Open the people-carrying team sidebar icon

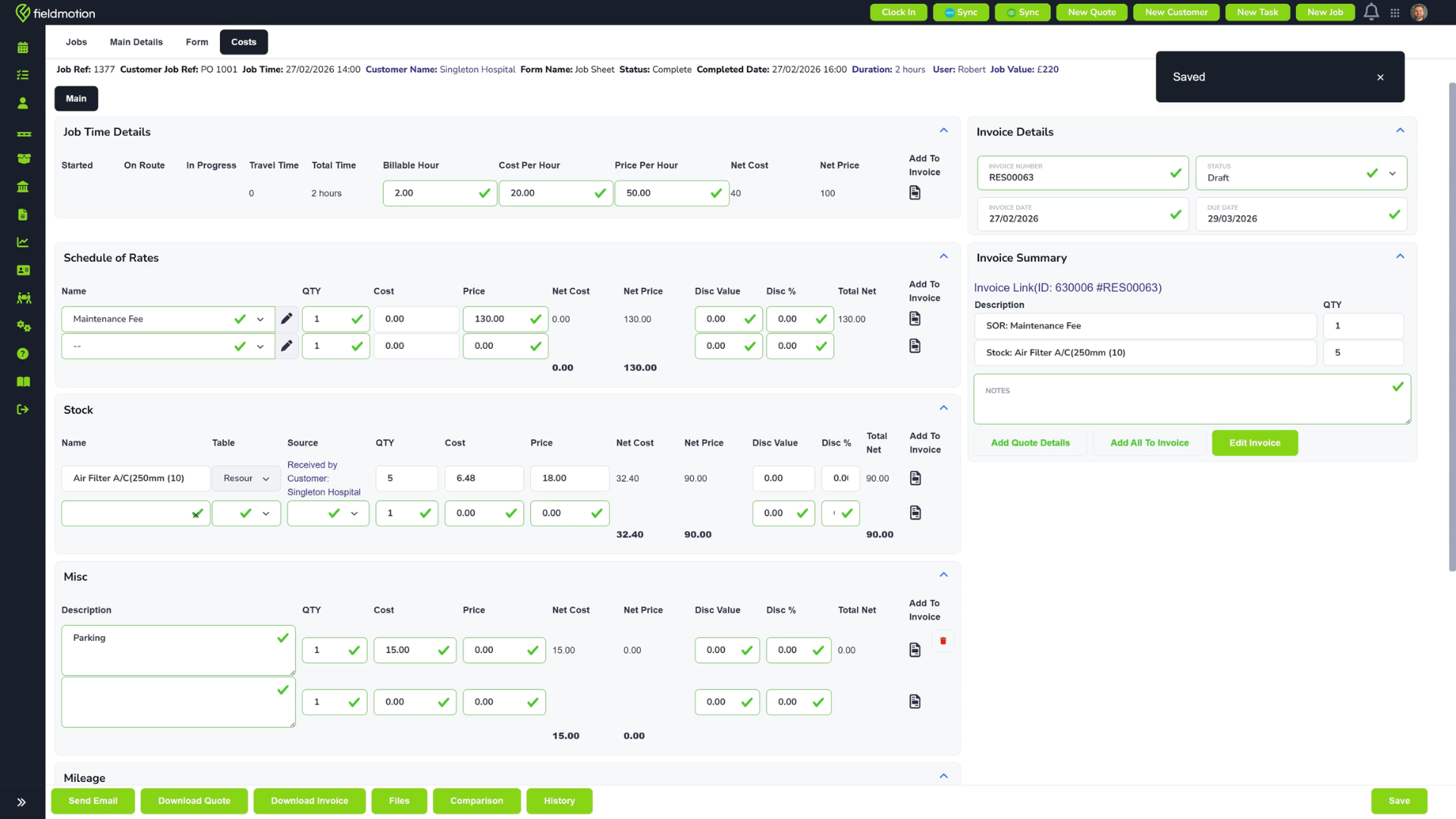tap(24, 298)
